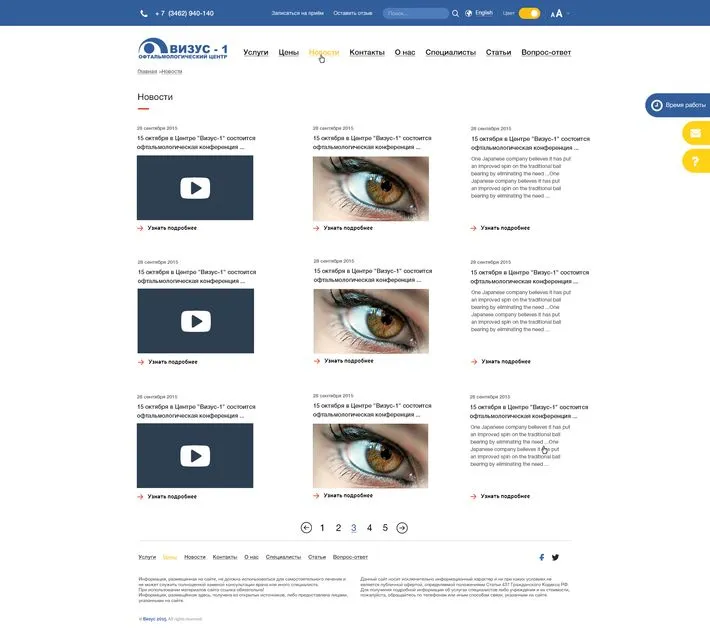This screenshot has height=629, width=710.
Task: Open the Статьи menu item
Action: tap(499, 53)
